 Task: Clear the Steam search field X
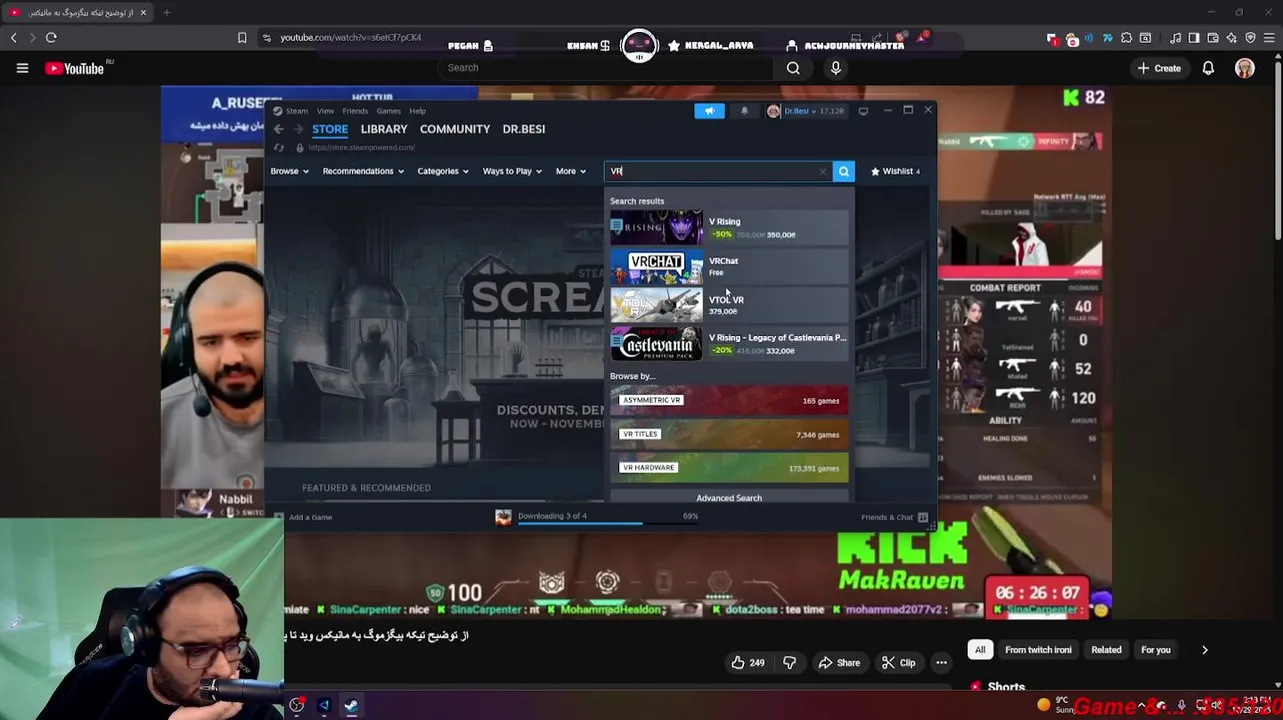(x=823, y=171)
